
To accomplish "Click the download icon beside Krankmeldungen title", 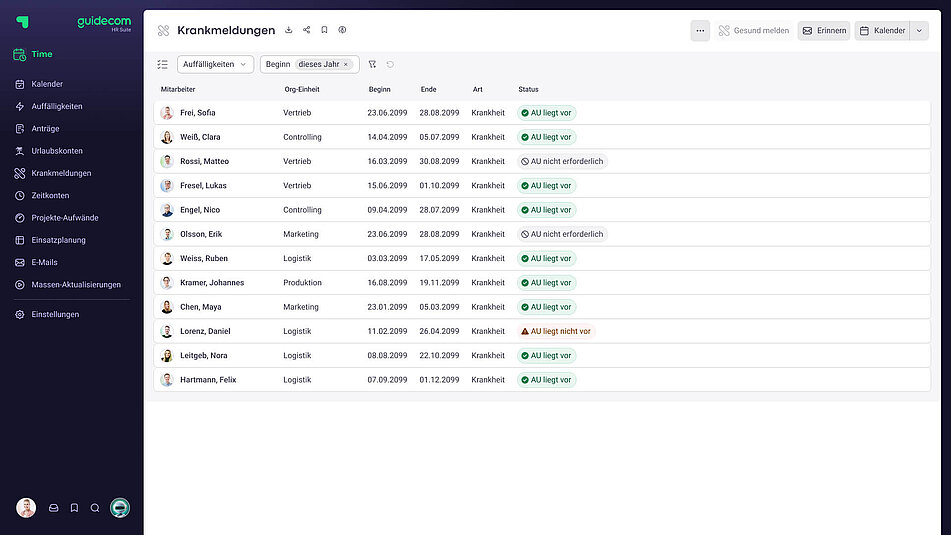I will 289,30.
